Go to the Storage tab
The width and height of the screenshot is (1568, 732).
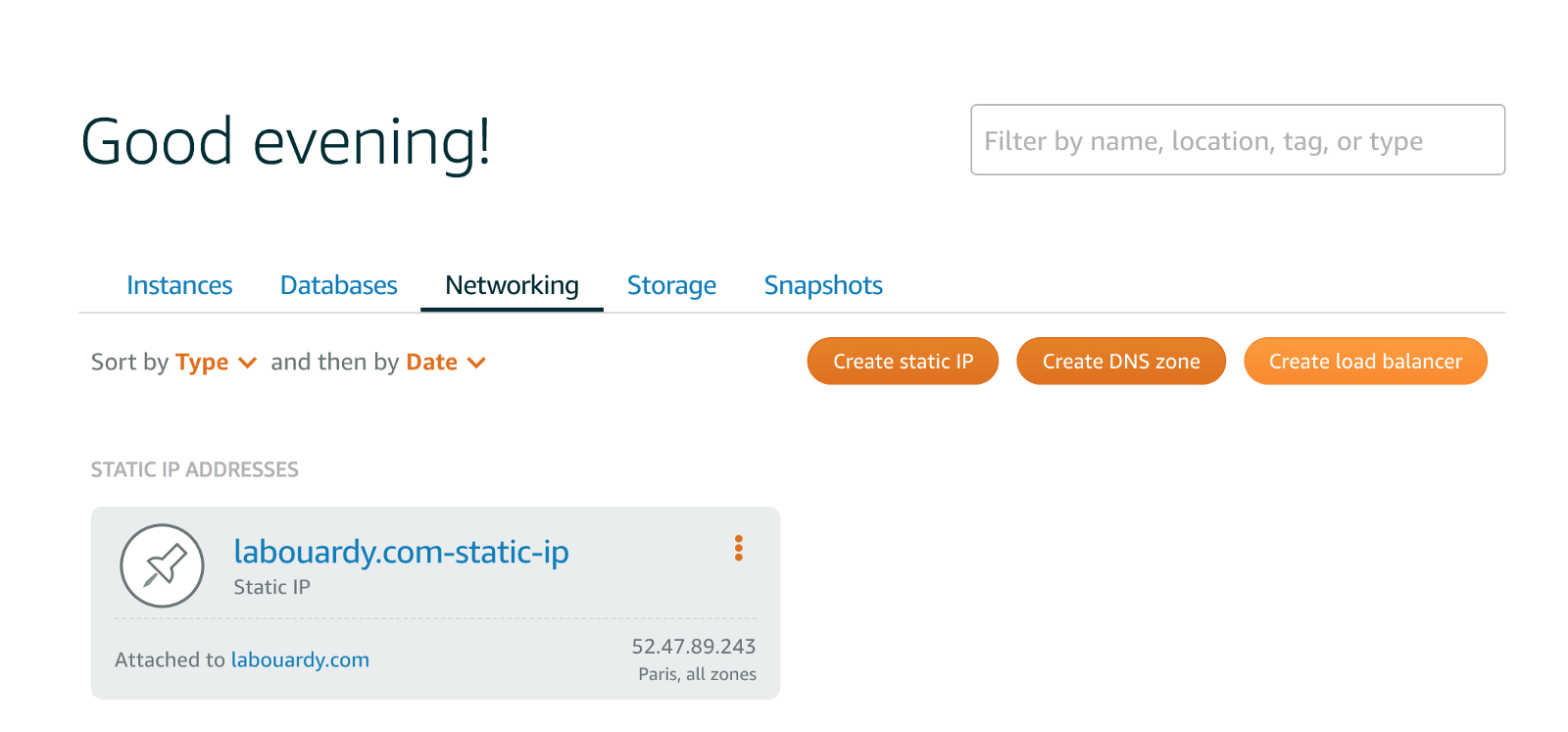671,285
